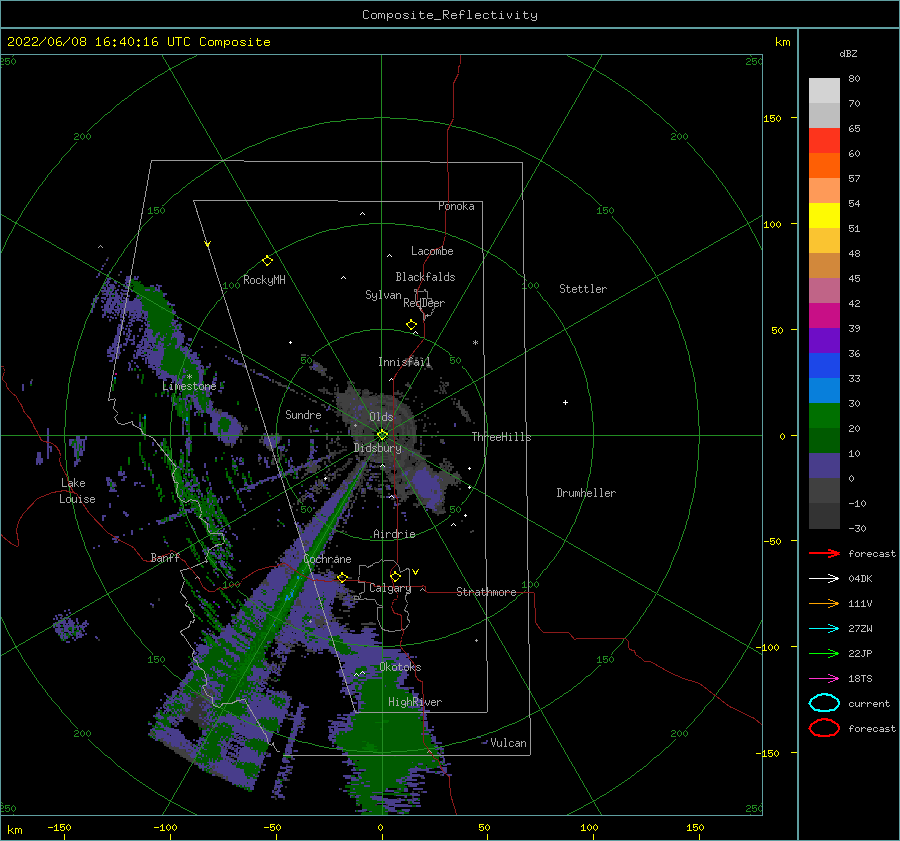Image resolution: width=900 pixels, height=841 pixels.
Task: Select the 30 dBZ light blue swatch
Action: (824, 390)
